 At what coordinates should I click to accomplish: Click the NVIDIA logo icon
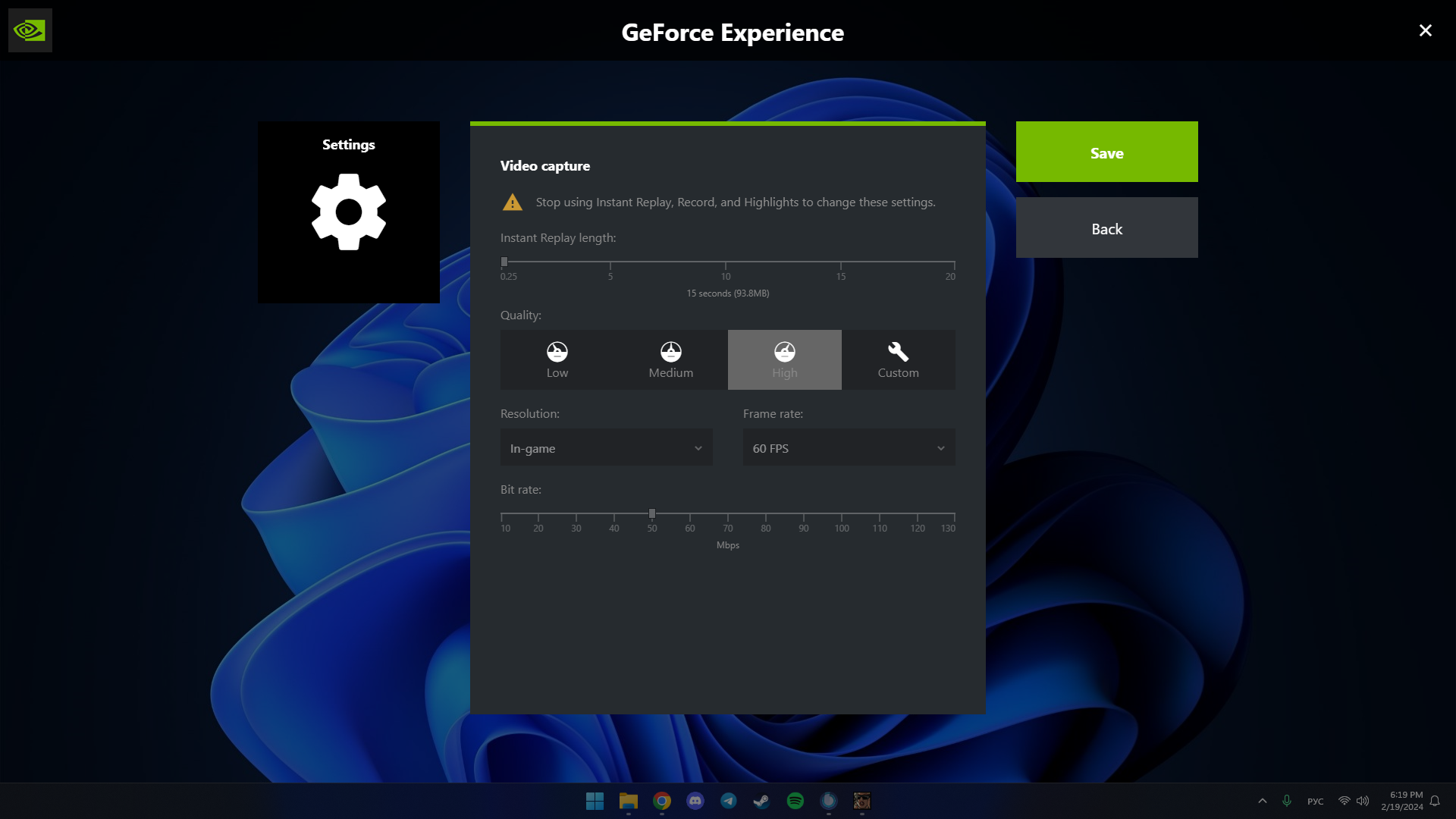pos(30,30)
